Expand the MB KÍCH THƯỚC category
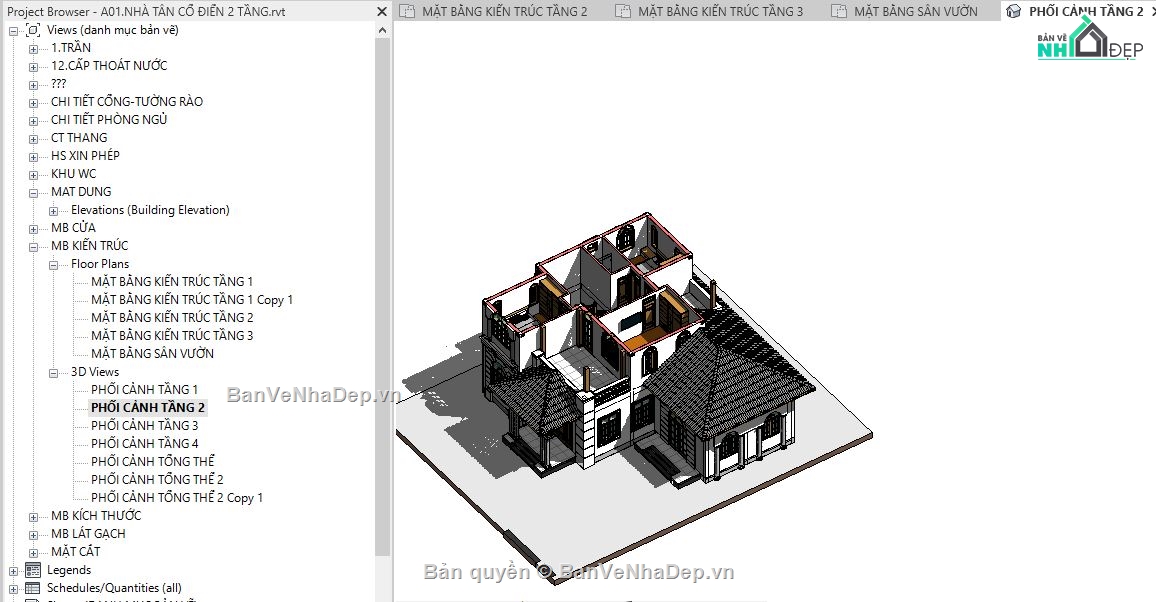 (34, 515)
